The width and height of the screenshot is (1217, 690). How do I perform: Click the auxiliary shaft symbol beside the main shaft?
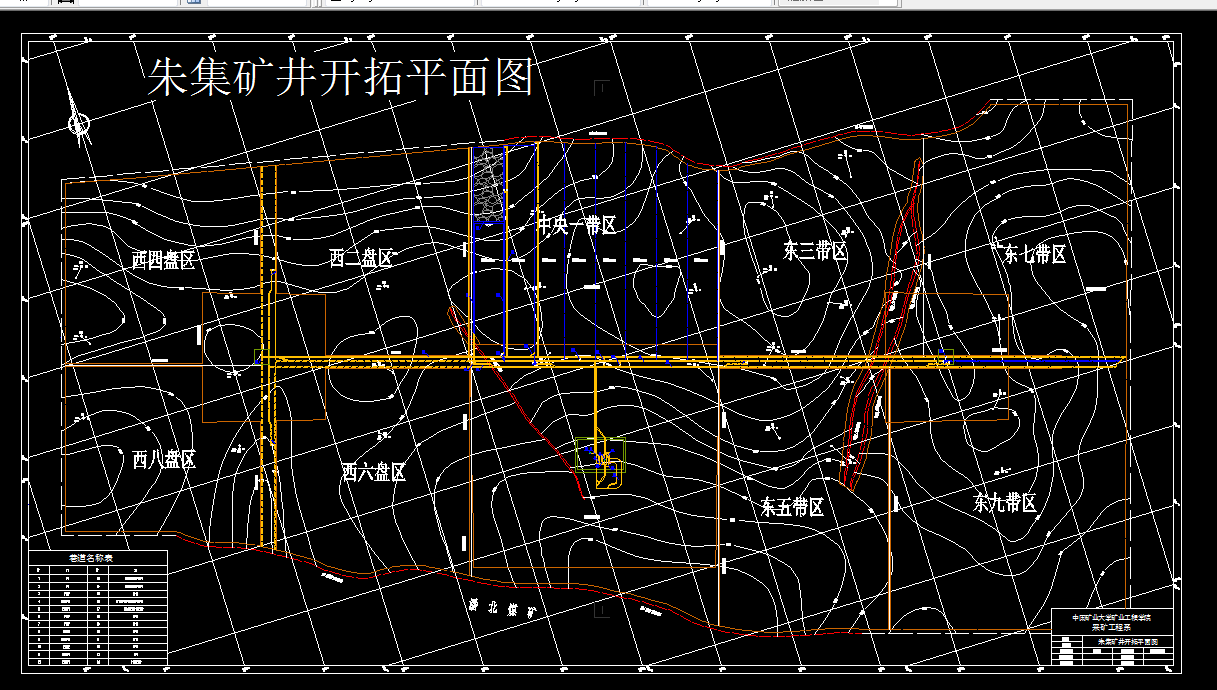(x=608, y=462)
